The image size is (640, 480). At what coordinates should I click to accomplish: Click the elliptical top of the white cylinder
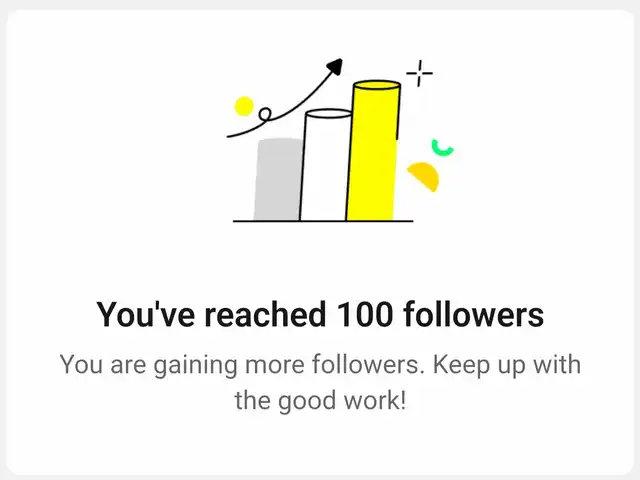tap(329, 113)
